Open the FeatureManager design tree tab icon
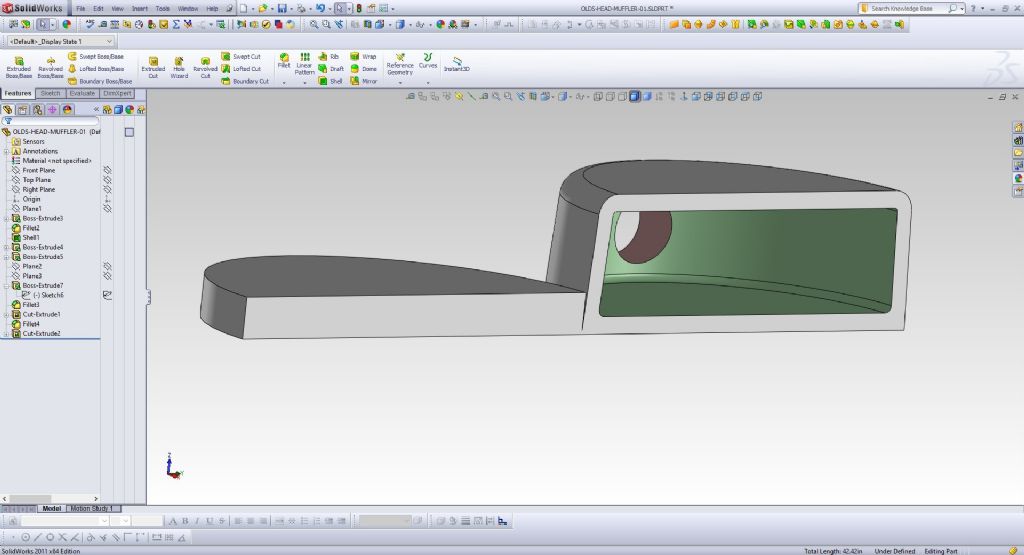Image resolution: width=1024 pixels, height=555 pixels. click(x=8, y=110)
